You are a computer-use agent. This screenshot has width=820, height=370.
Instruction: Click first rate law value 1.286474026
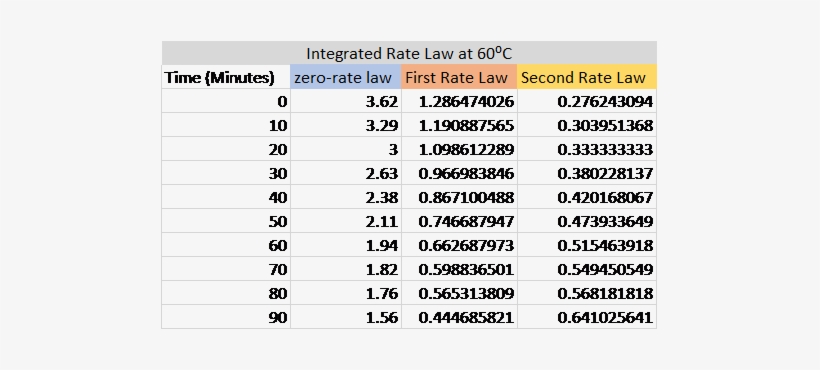point(459,101)
